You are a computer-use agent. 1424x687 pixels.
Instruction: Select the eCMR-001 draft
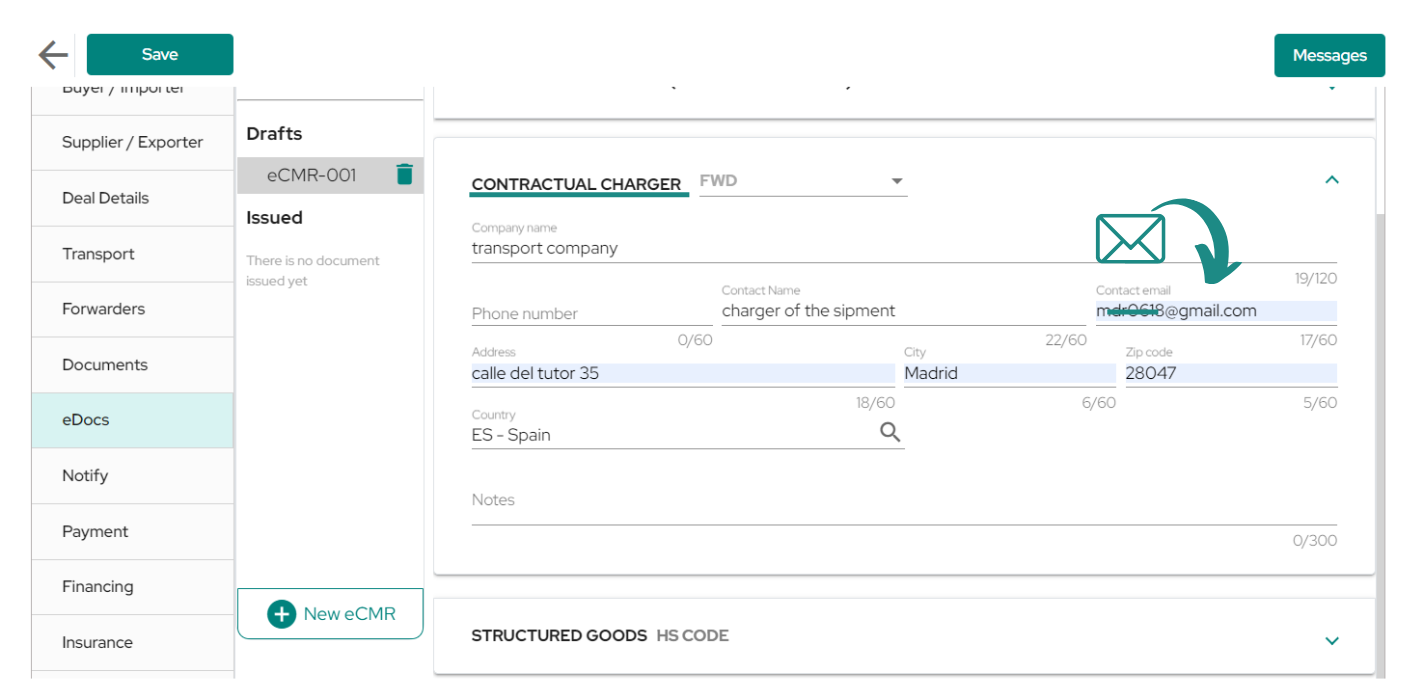pos(311,175)
